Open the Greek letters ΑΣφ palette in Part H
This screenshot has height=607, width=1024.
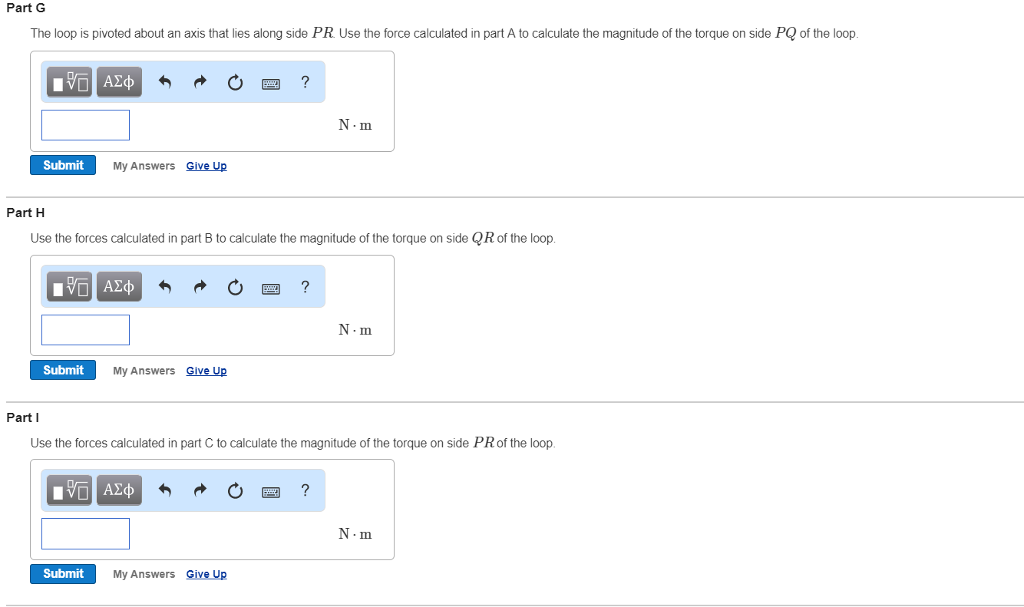tap(119, 287)
